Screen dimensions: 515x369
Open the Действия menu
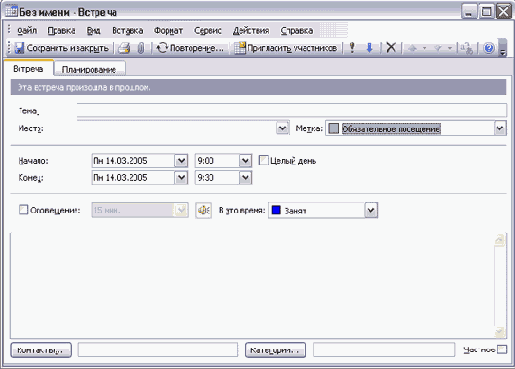pyautogui.click(x=251, y=31)
